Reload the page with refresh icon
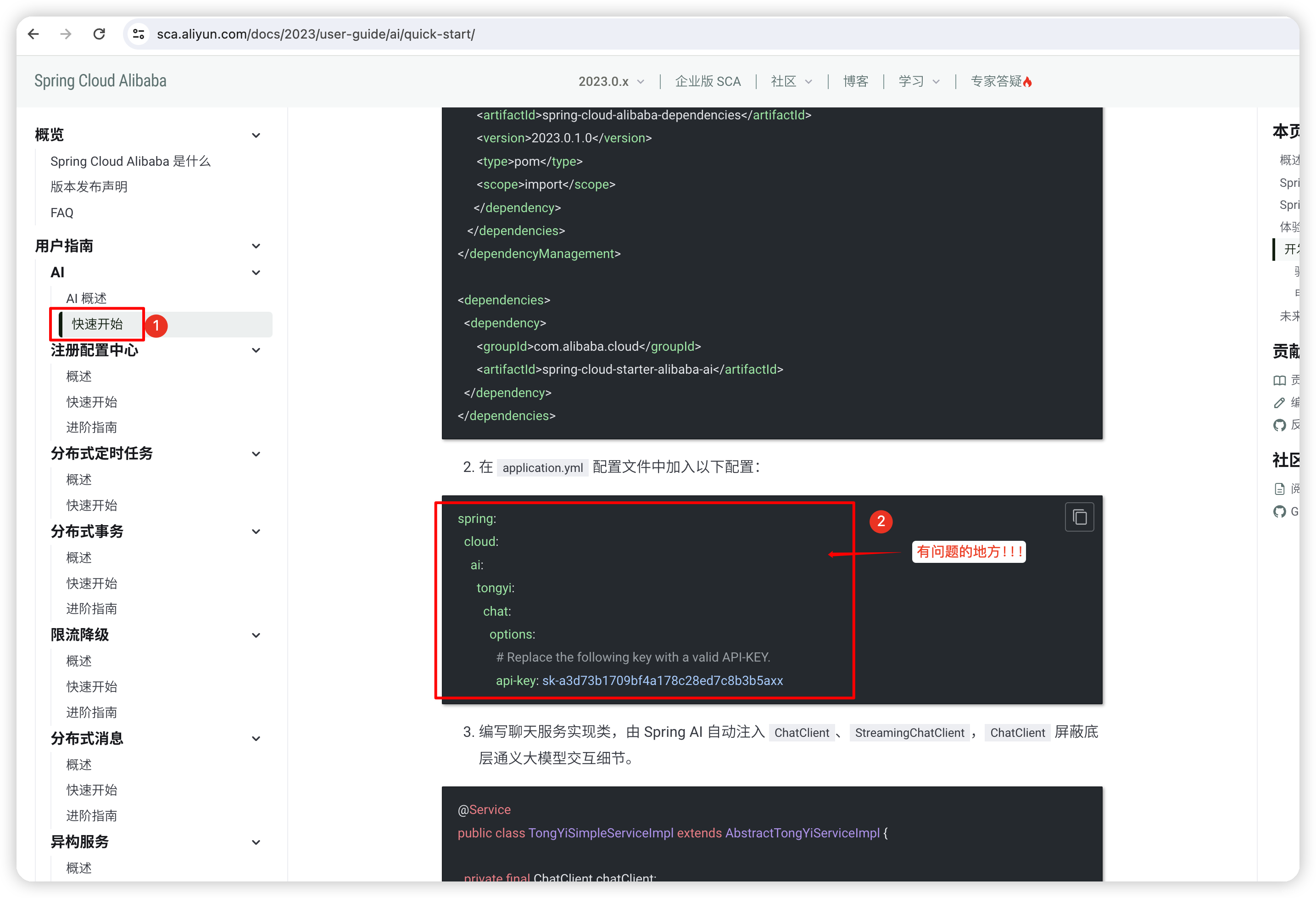Image resolution: width=1316 pixels, height=898 pixels. point(99,34)
